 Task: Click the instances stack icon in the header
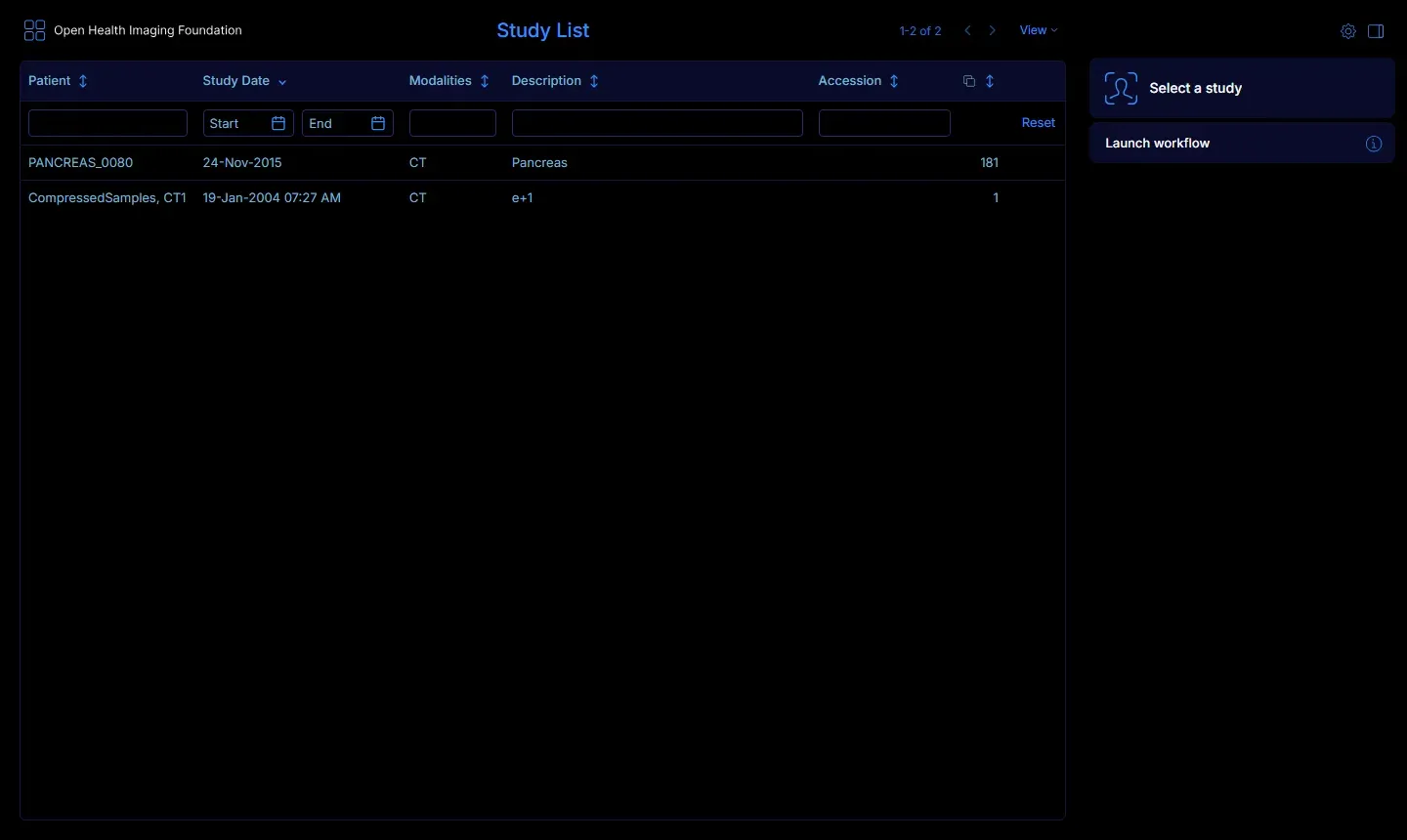(x=969, y=81)
